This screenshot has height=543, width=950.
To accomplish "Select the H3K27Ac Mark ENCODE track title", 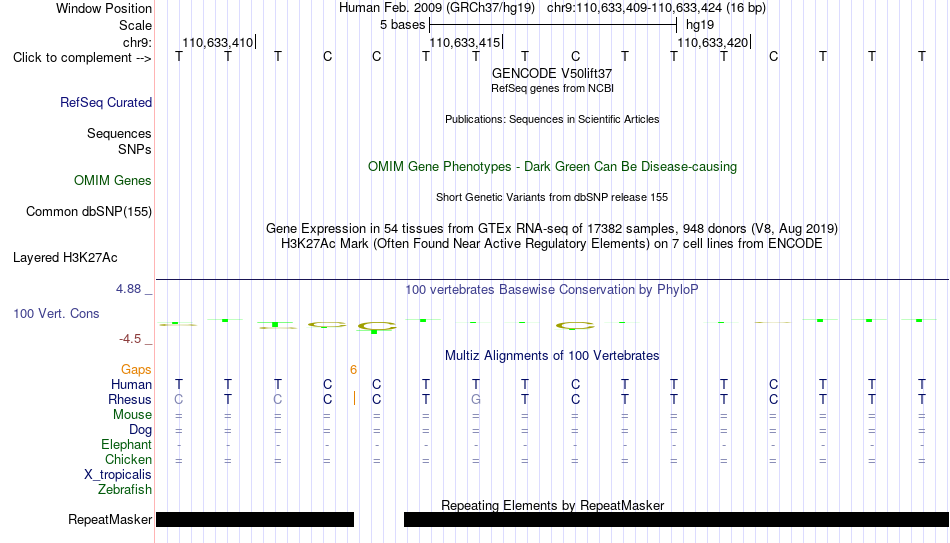I will pos(552,244).
